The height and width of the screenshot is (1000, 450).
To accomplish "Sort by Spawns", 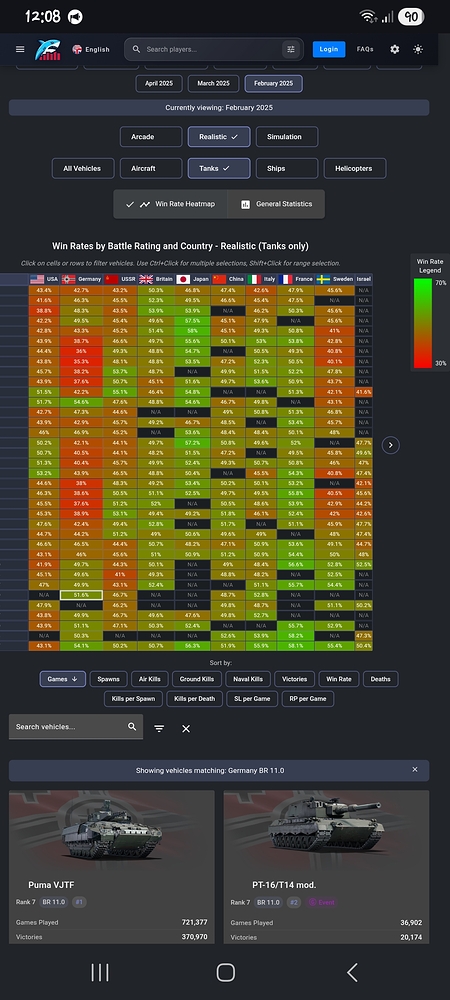I will [108, 679].
